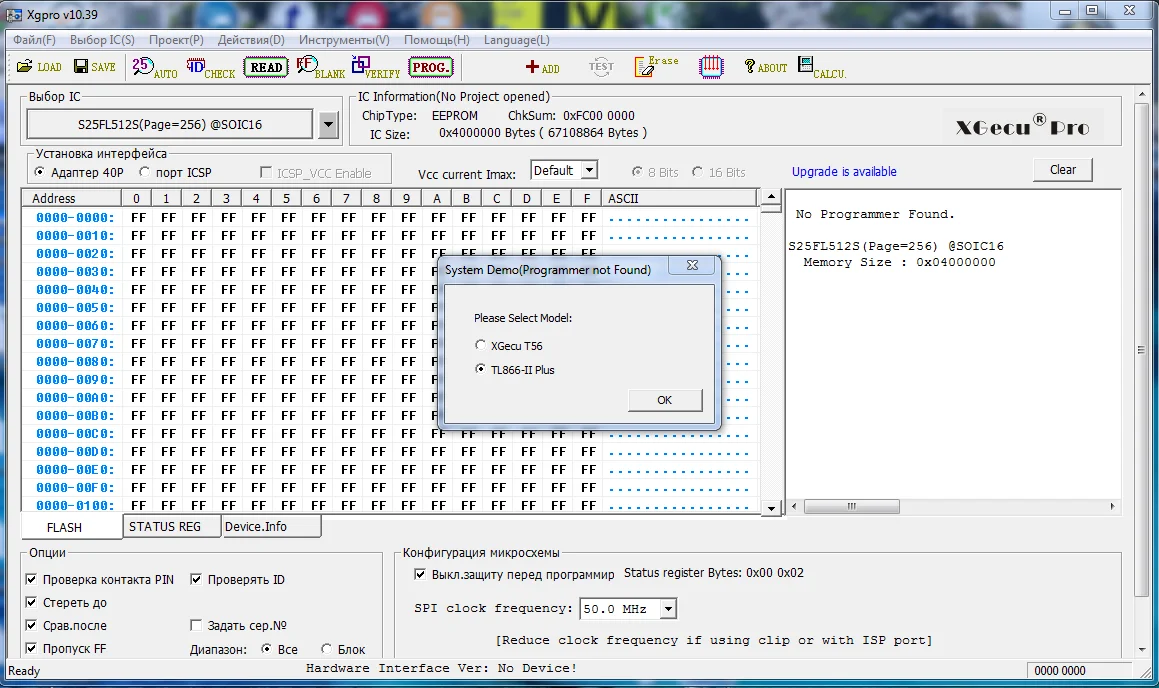Click the Upgrade is available link
Screen dimensions: 1159x688
pyautogui.click(x=843, y=171)
